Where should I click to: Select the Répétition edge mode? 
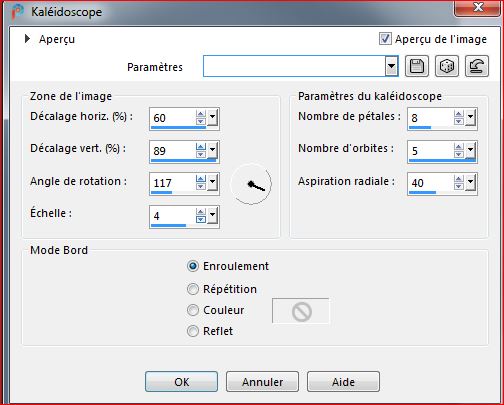(x=193, y=289)
